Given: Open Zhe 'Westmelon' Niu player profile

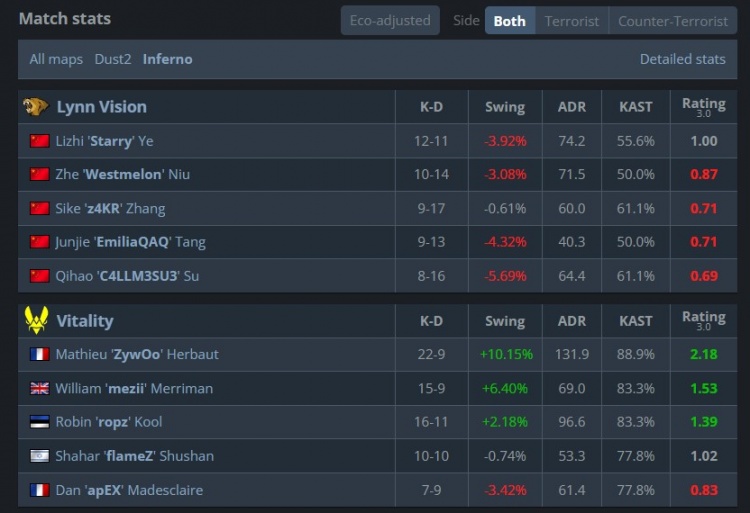Looking at the screenshot, I should [122, 174].
